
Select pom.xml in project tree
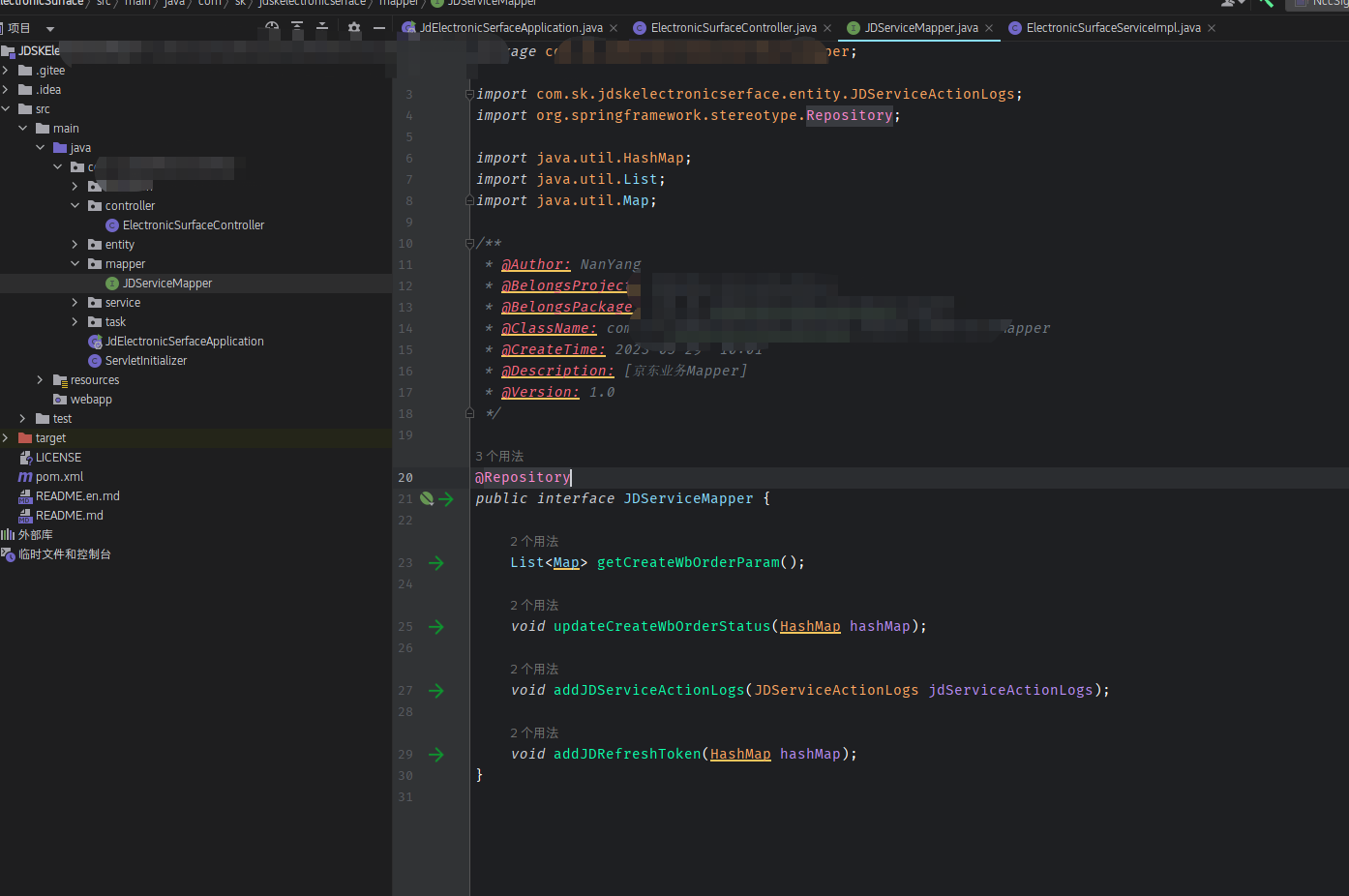tap(59, 477)
